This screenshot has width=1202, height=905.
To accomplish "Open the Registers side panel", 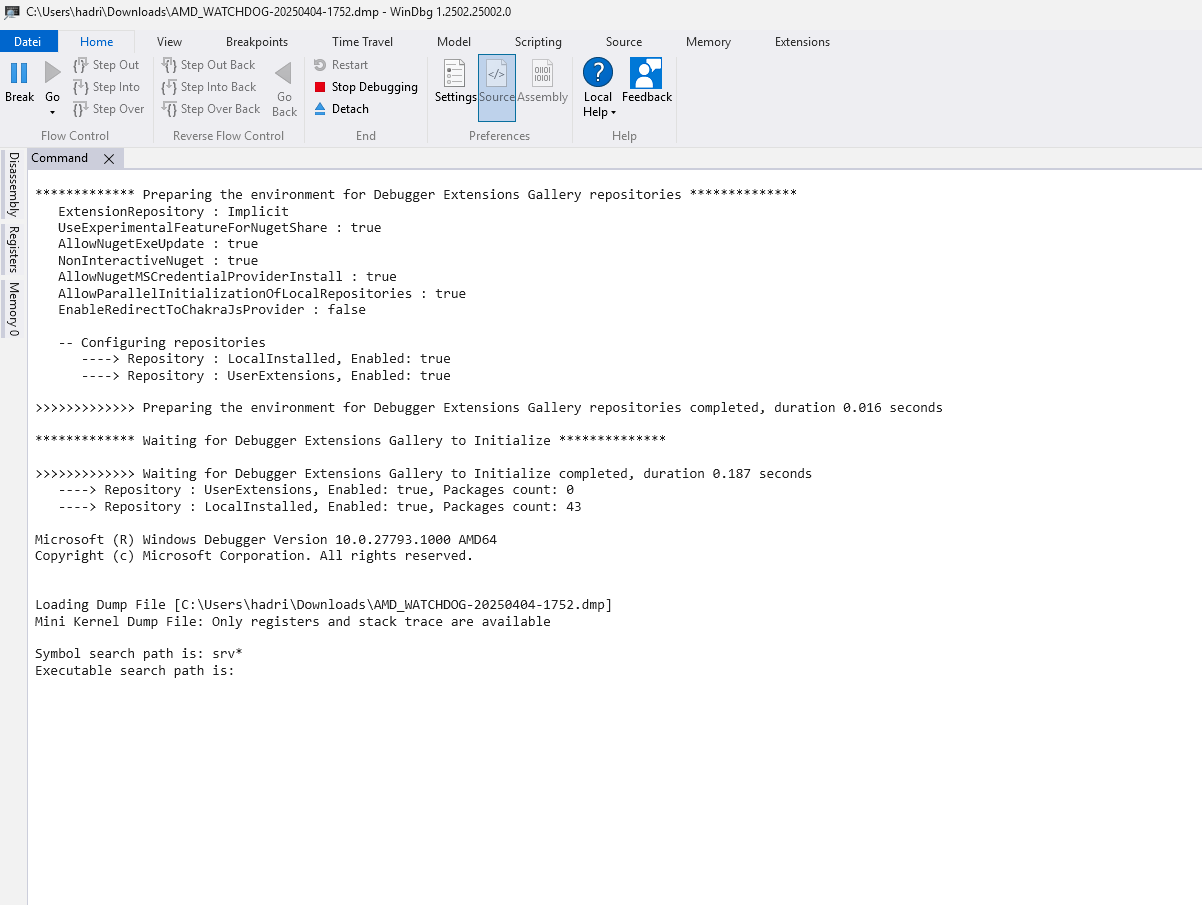I will click(x=13, y=250).
